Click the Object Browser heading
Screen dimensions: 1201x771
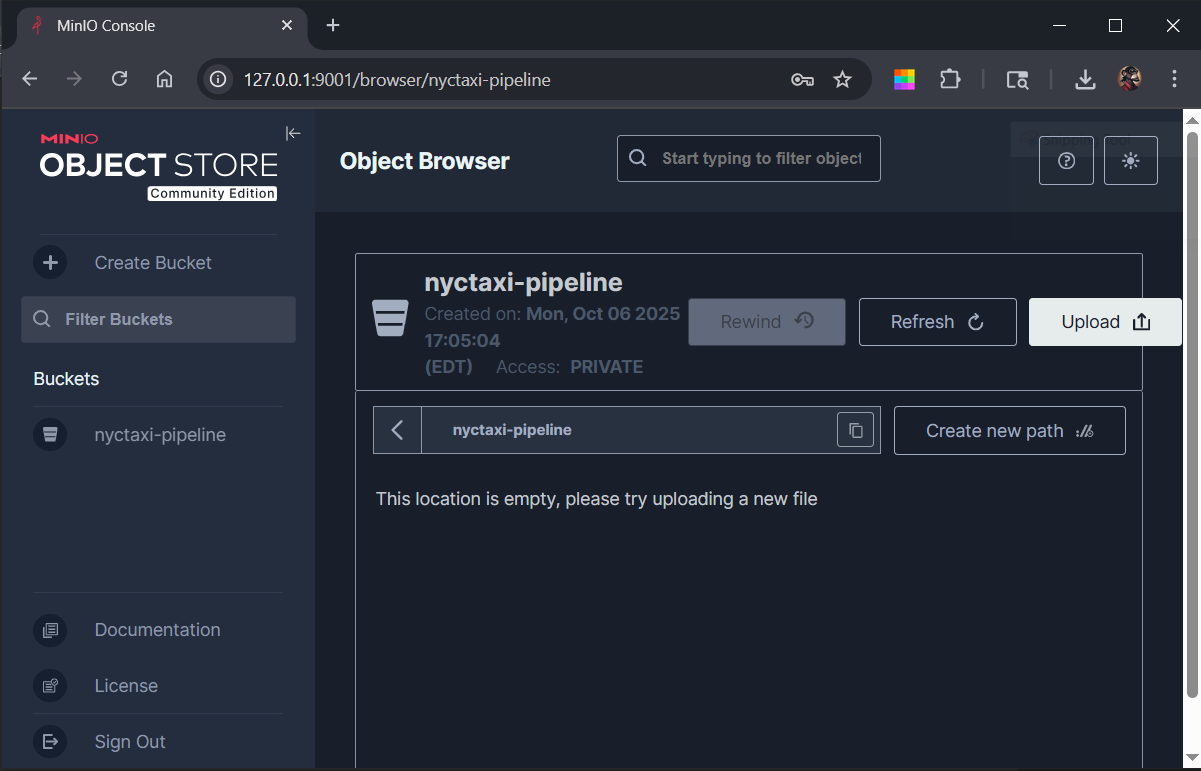click(425, 161)
